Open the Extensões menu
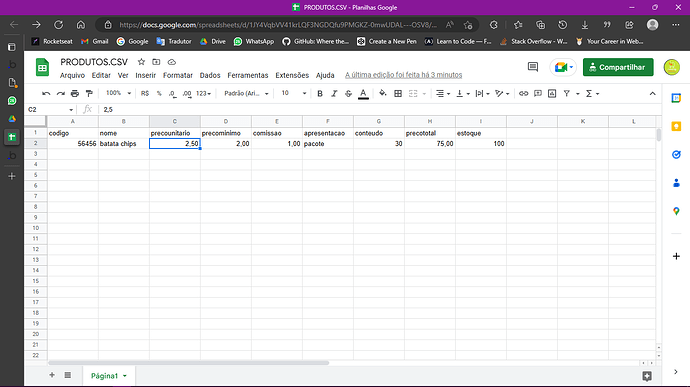The width and height of the screenshot is (690, 387). tap(292, 75)
